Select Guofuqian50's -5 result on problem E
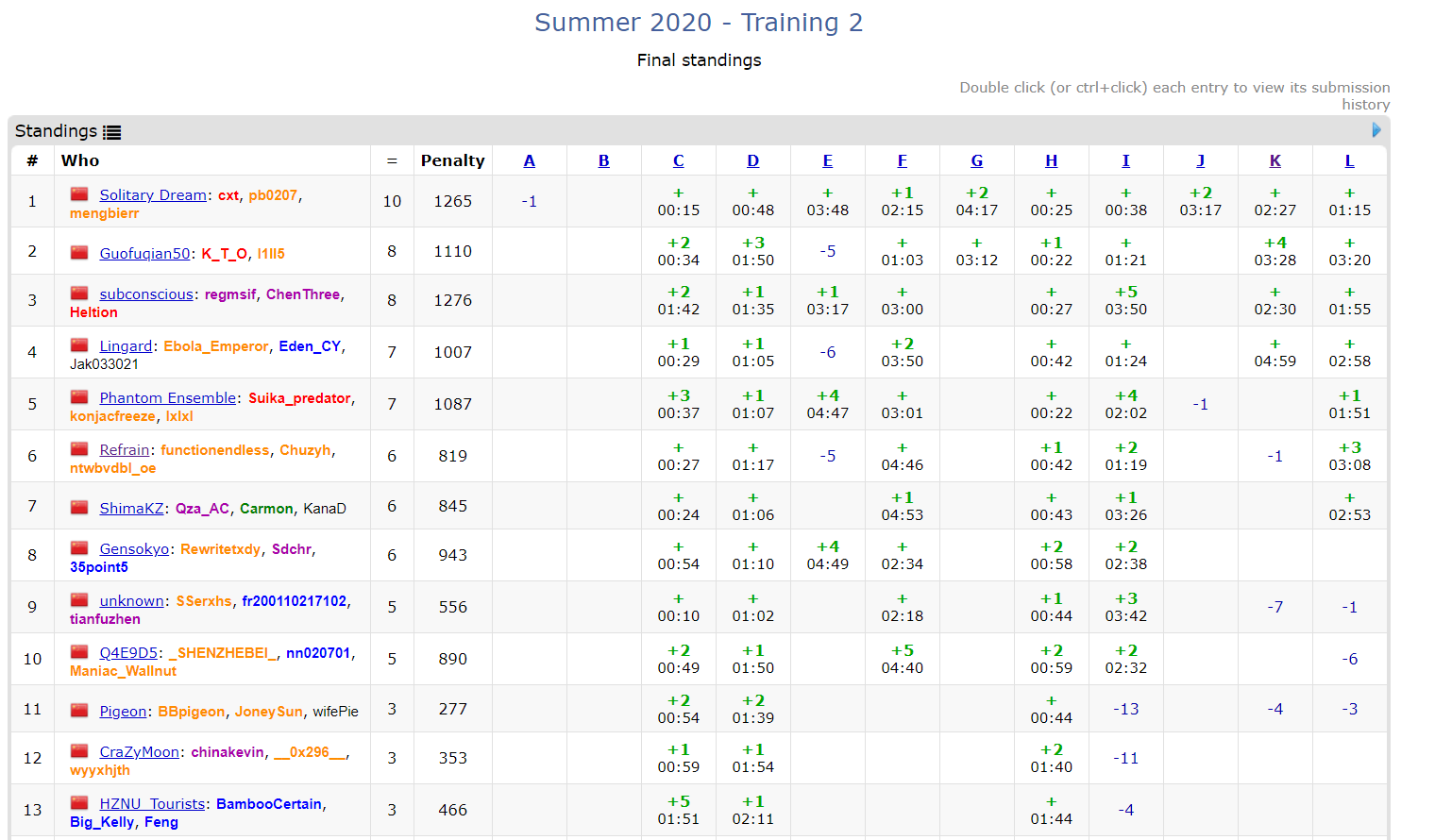Viewport: 1435px width, 840px height. coord(827,251)
